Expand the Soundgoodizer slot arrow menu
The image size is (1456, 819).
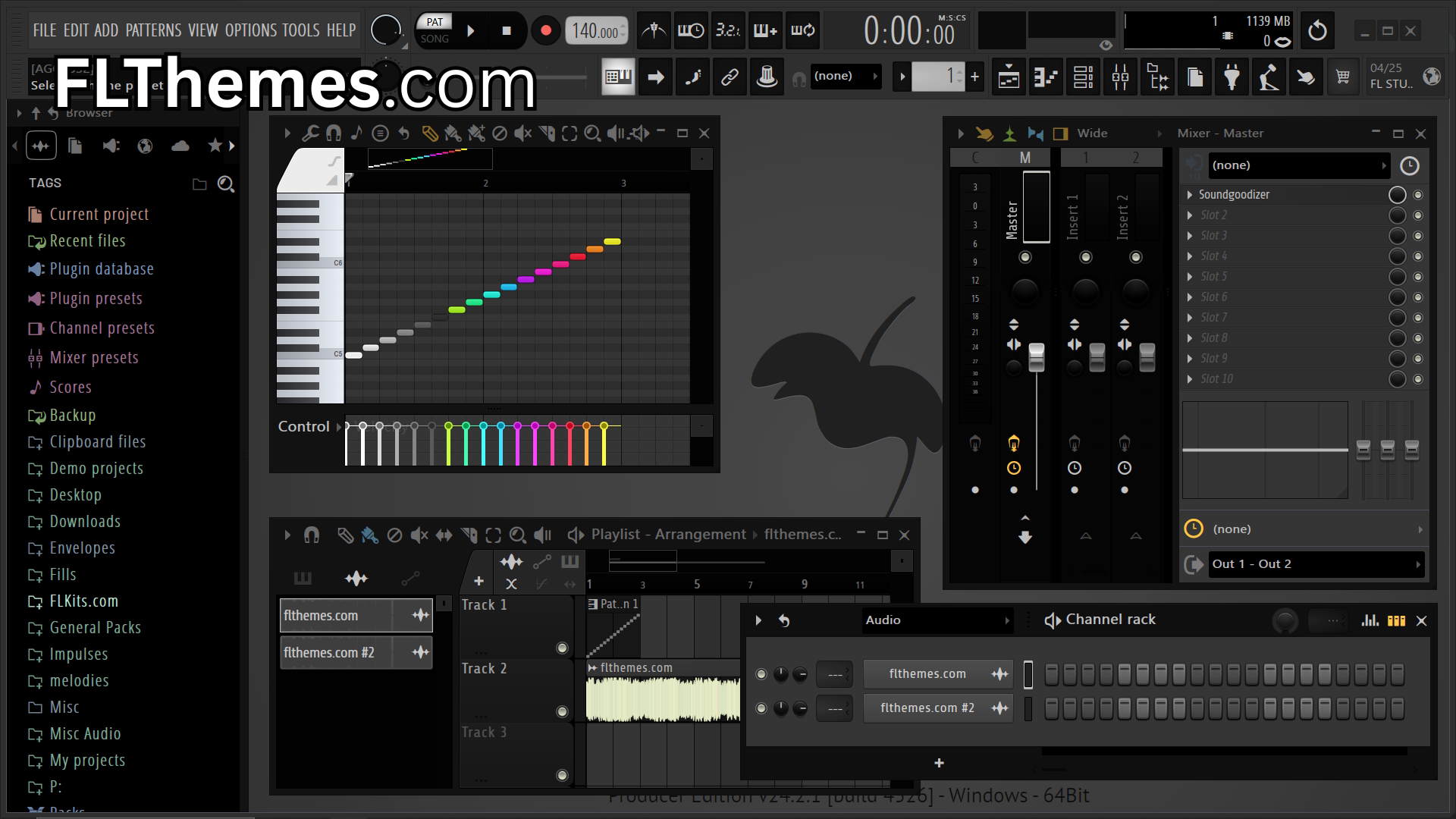(1190, 195)
